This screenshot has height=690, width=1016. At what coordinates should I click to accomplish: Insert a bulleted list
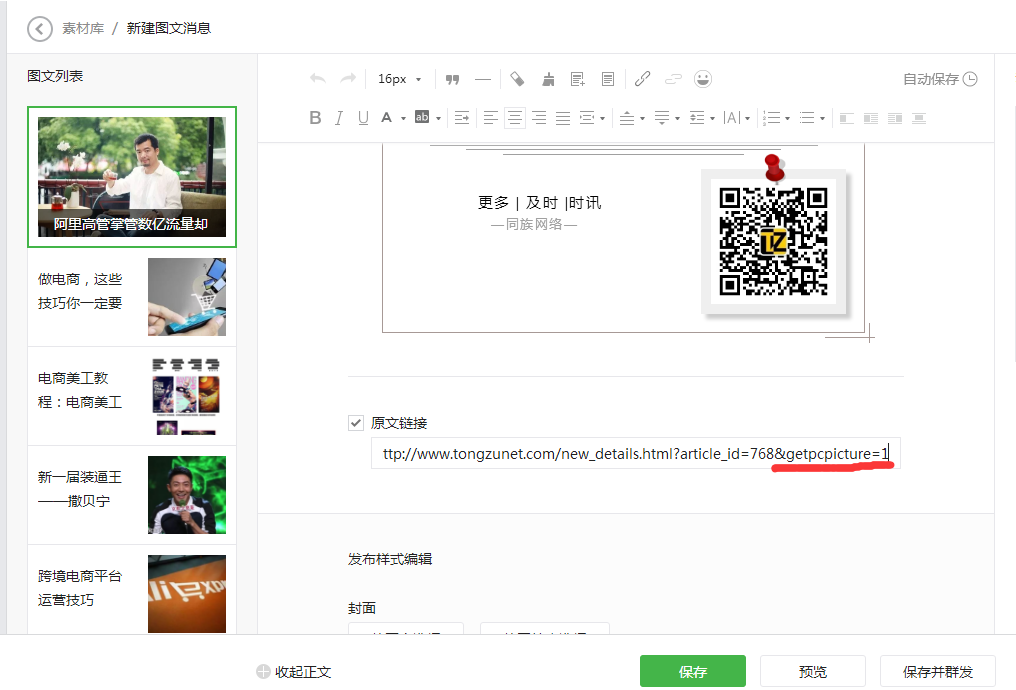807,118
